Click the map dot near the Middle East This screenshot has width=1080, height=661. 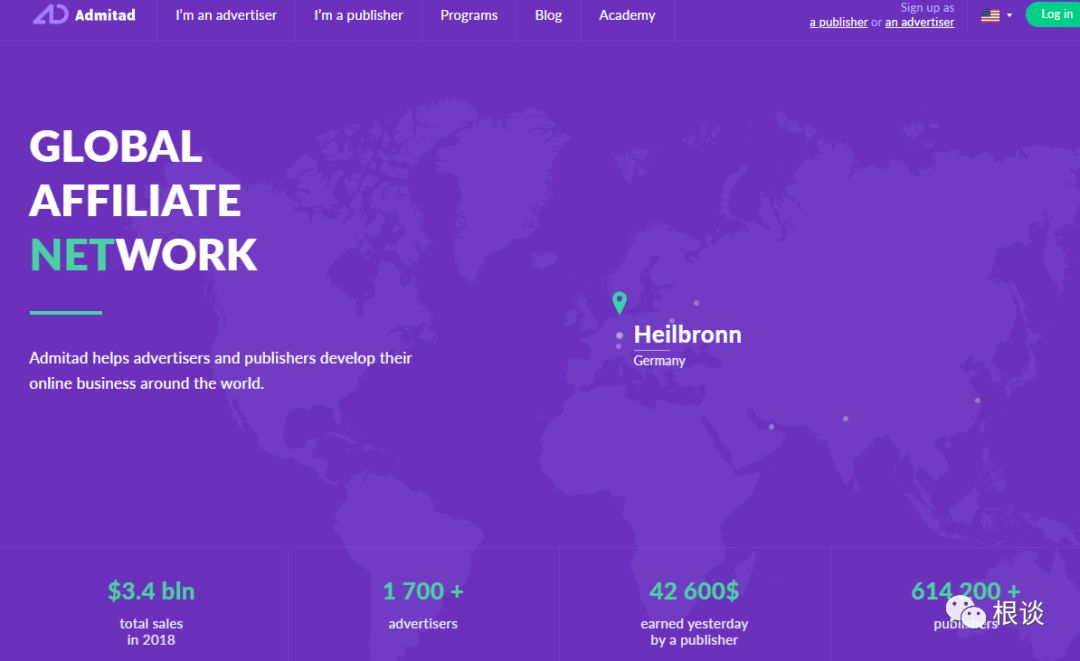point(771,427)
